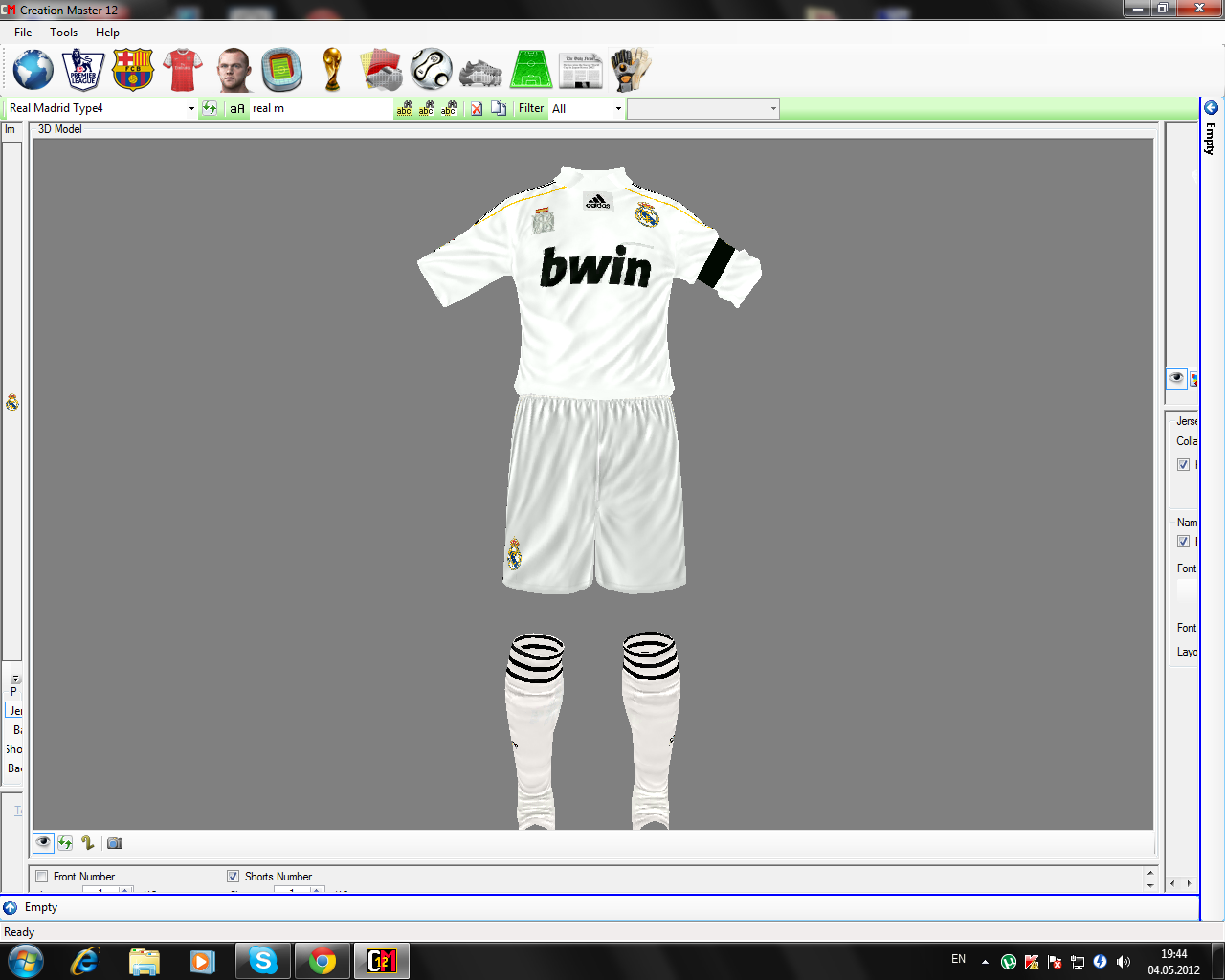
Task: Open the Player editor face icon
Action: [233, 70]
